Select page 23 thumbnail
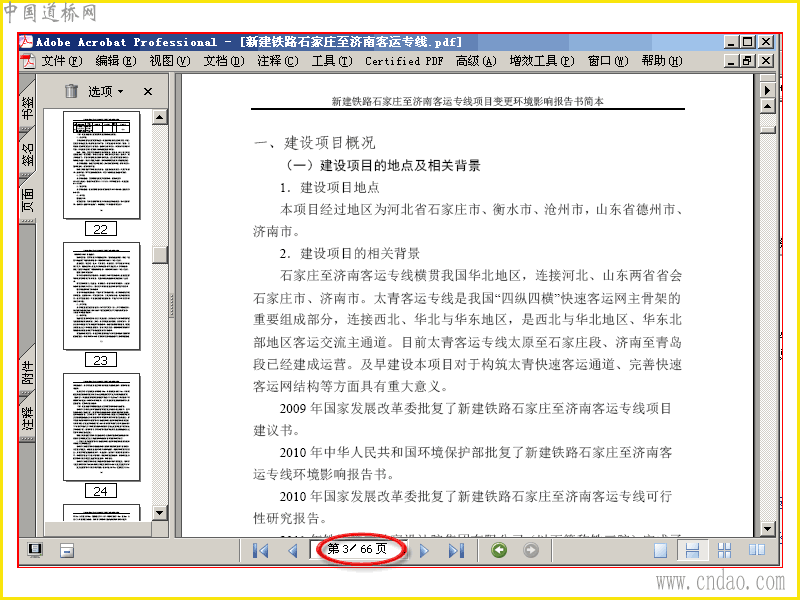 click(x=102, y=296)
